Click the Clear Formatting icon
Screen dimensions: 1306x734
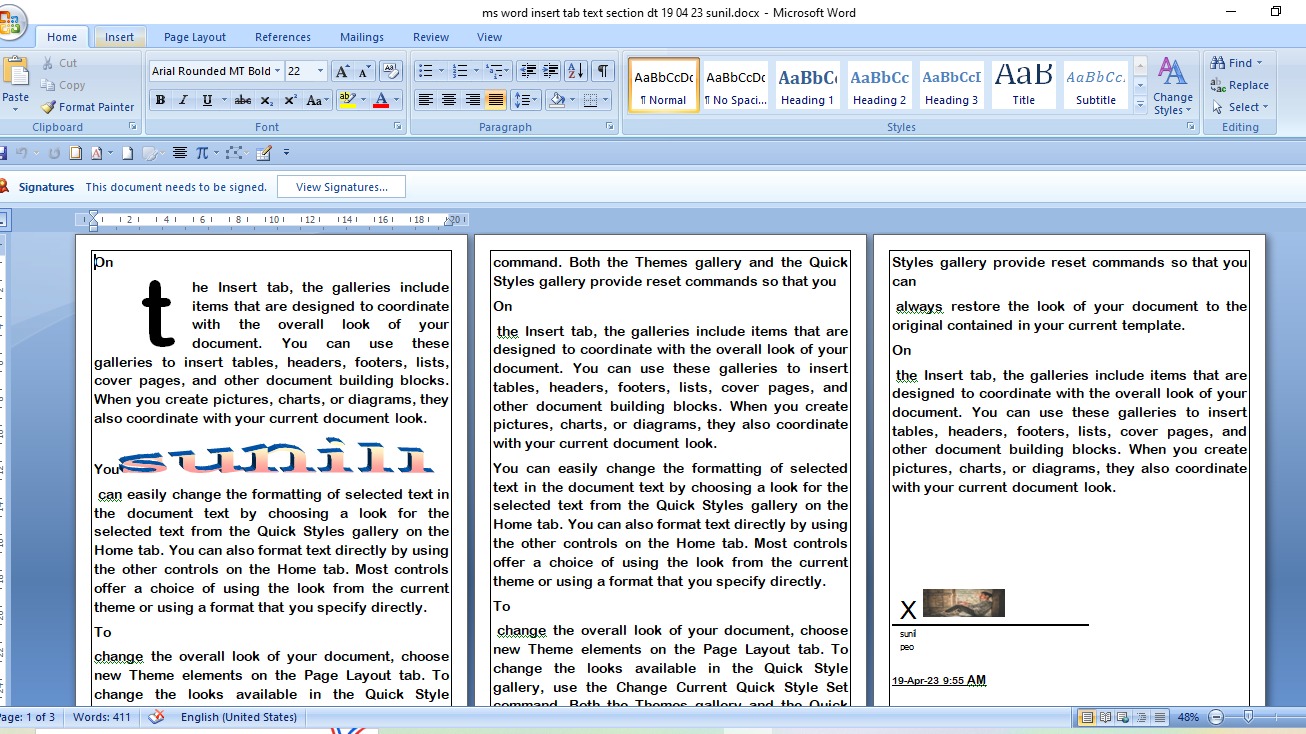pos(391,71)
